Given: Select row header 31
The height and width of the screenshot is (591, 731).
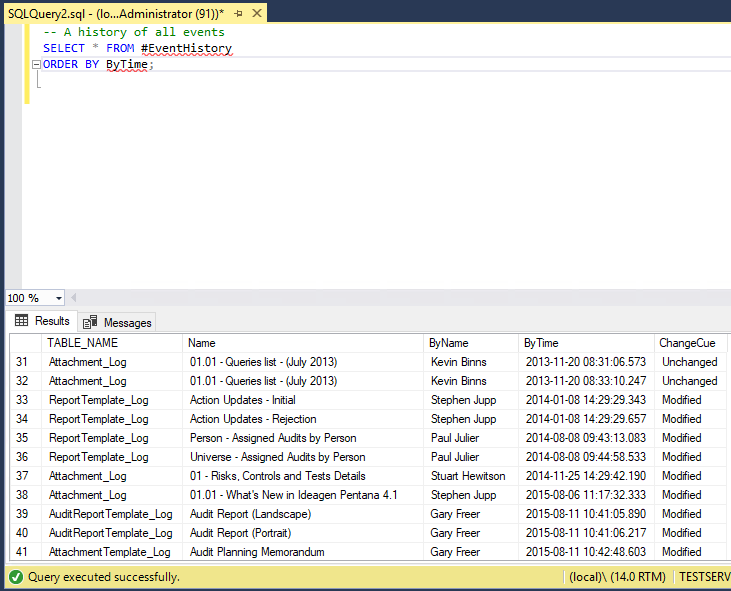Looking at the screenshot, I should click(26, 362).
